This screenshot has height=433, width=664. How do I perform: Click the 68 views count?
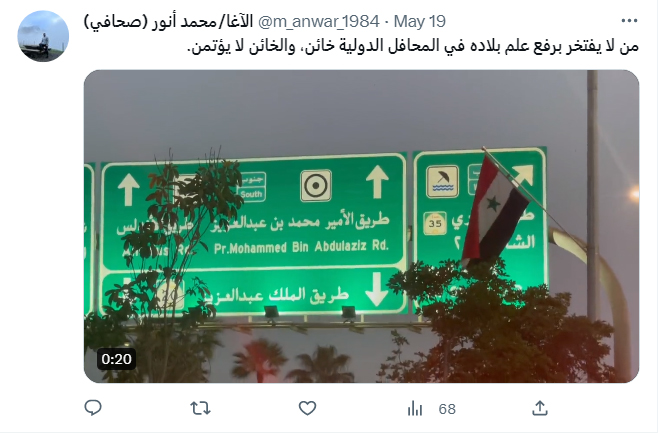(x=447, y=409)
